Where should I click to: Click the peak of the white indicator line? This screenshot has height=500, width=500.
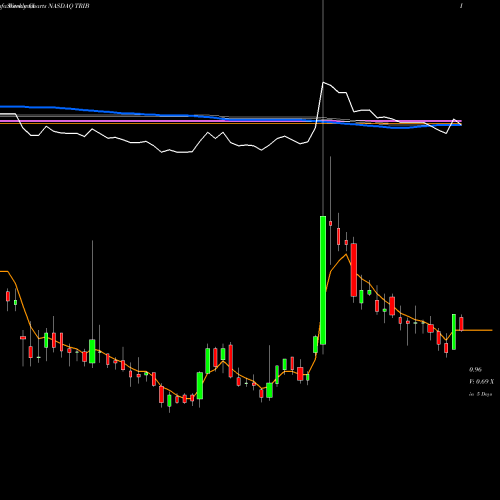pos(323,82)
